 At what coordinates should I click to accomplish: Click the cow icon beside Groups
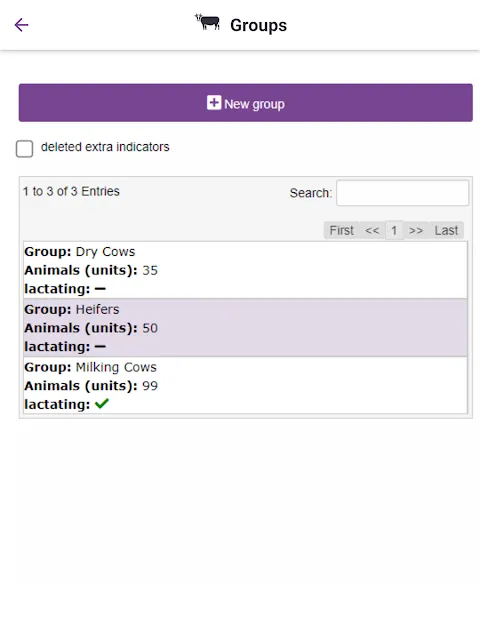click(x=207, y=22)
